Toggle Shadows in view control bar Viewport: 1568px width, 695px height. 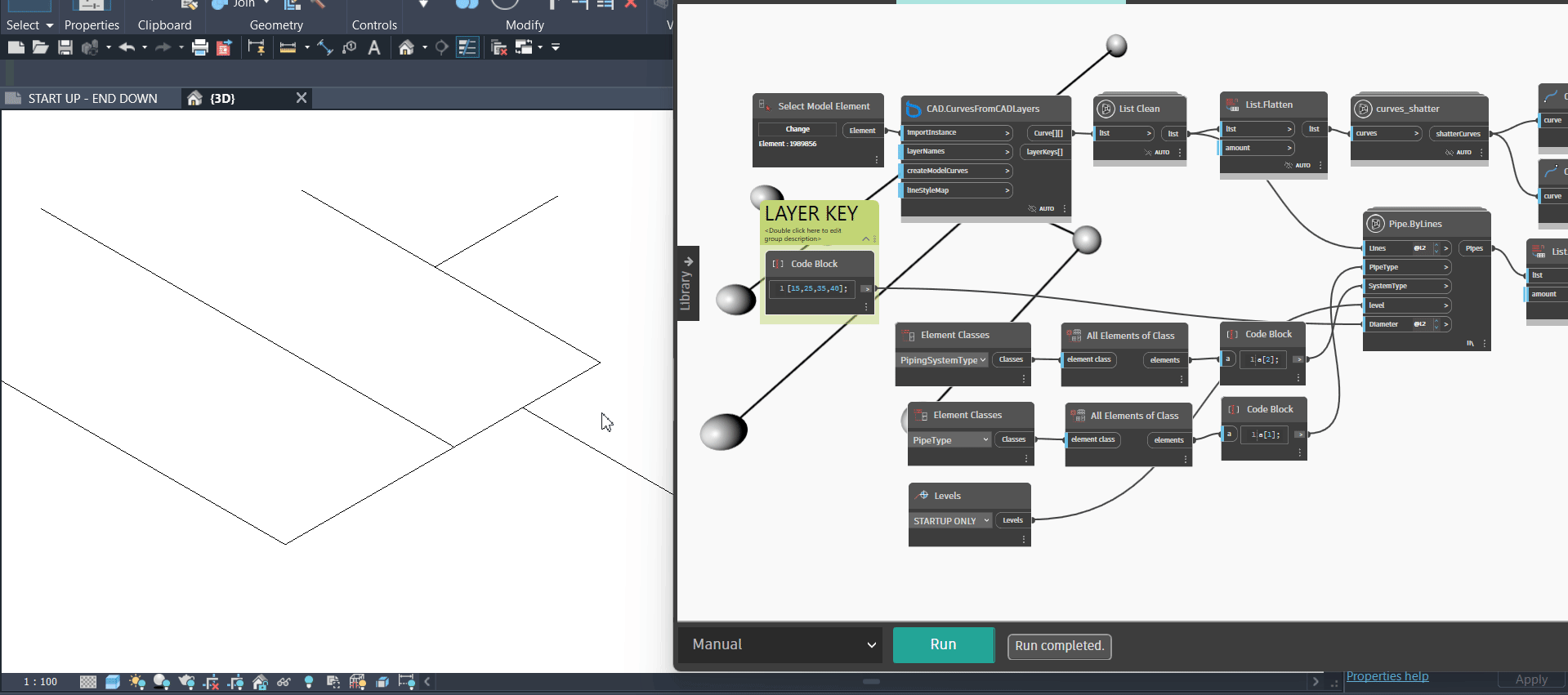[162, 682]
